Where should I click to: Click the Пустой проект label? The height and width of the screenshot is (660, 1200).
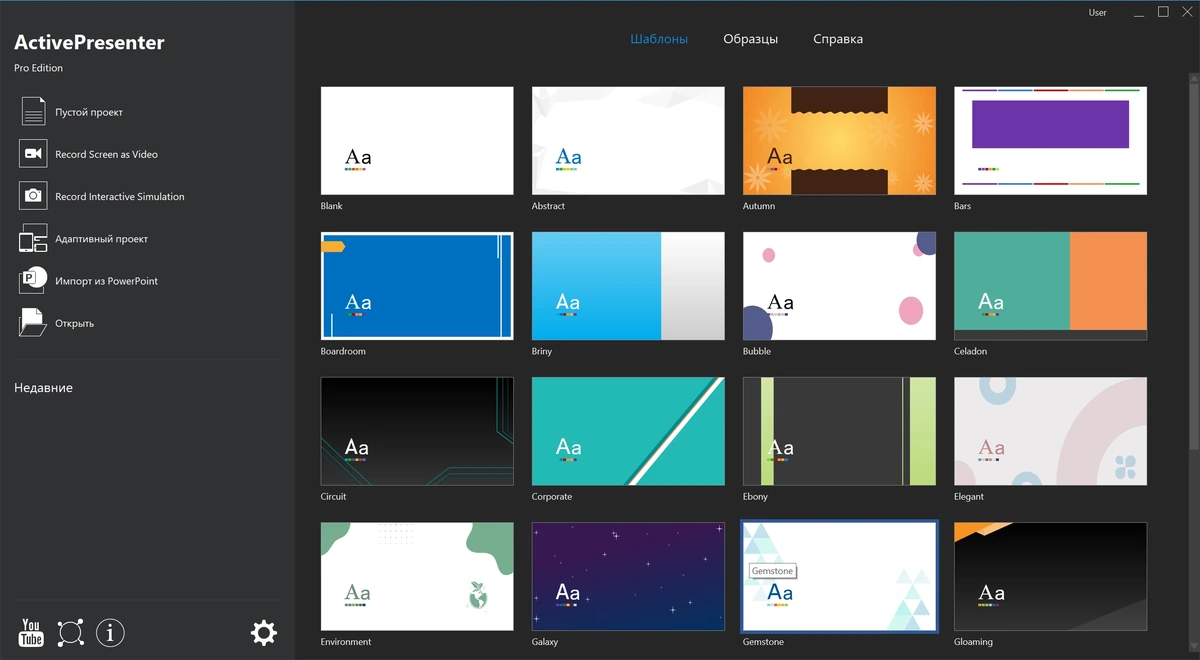click(89, 112)
